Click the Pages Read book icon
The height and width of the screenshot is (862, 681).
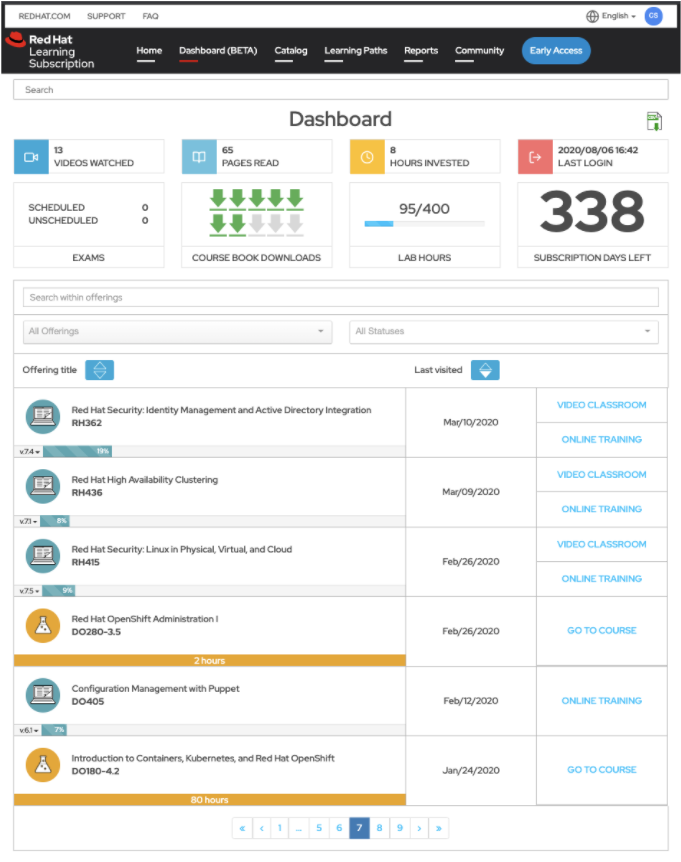(198, 157)
